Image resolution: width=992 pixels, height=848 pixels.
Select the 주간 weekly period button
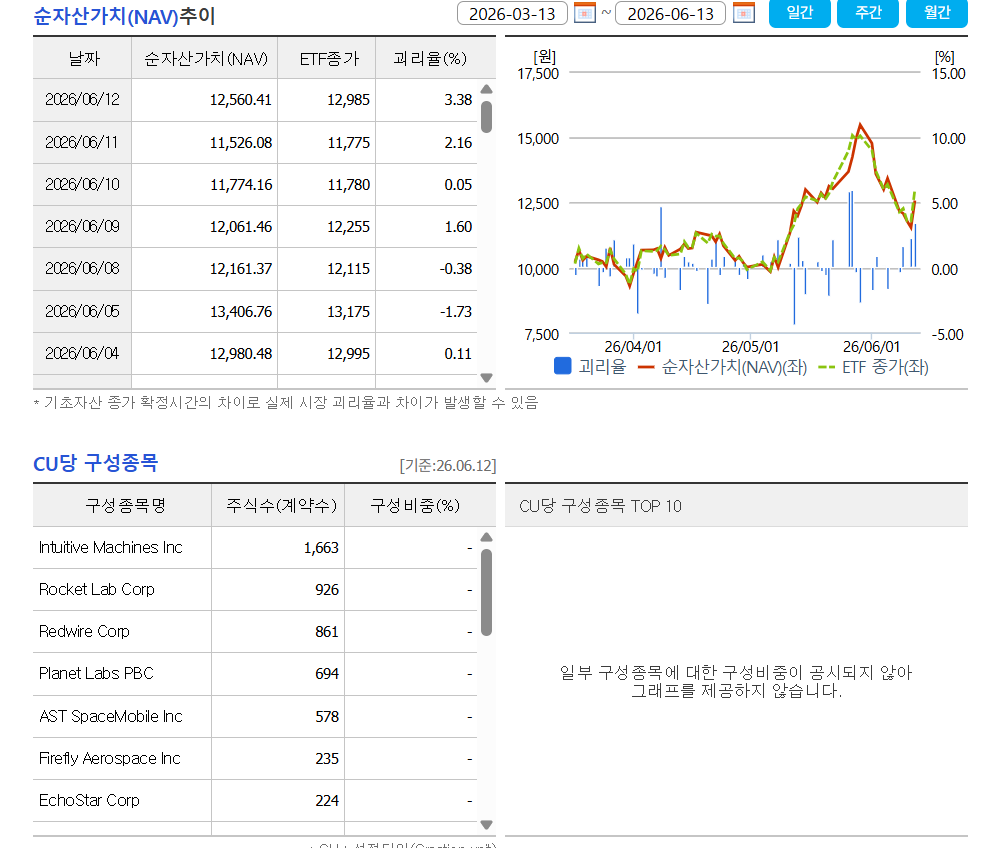868,13
